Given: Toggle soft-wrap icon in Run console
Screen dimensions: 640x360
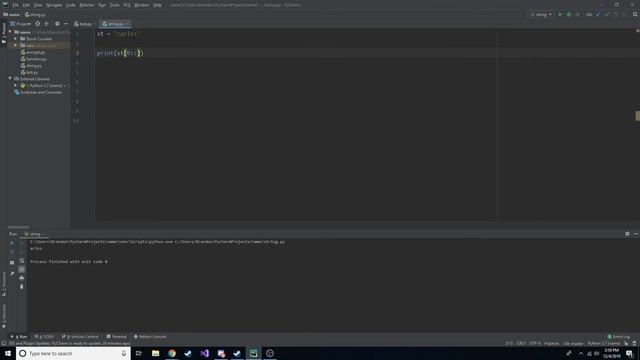Looking at the screenshot, I should click(22, 260).
